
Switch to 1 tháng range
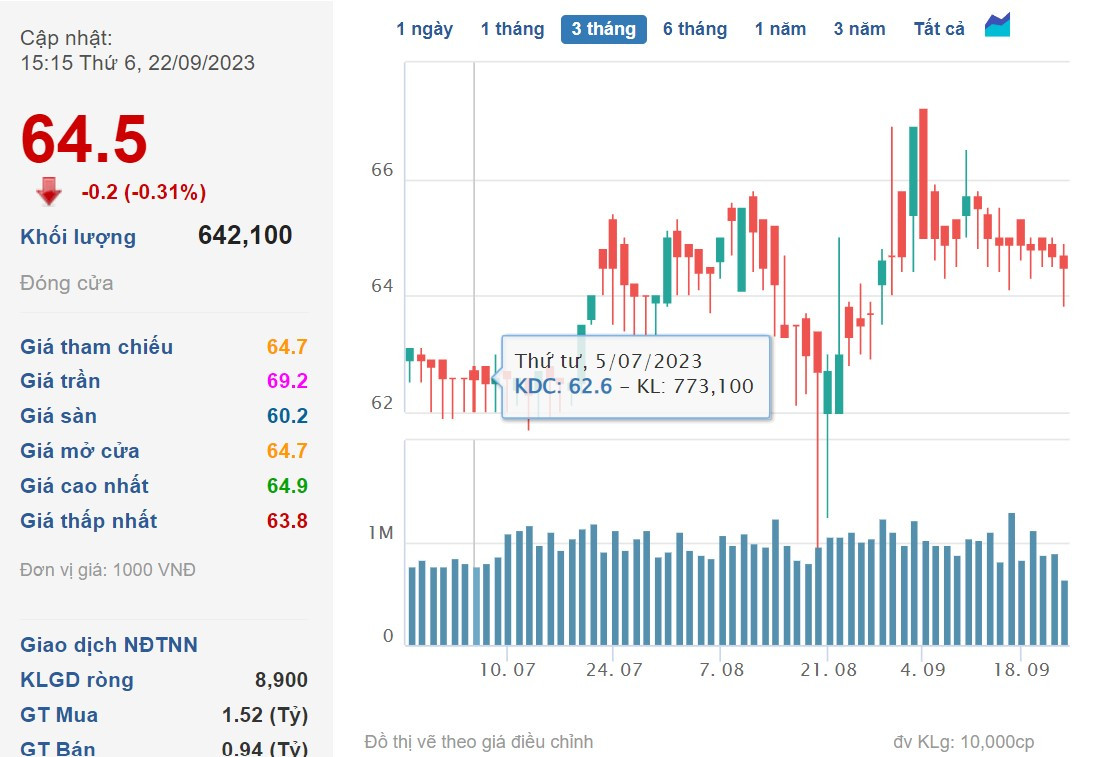512,29
